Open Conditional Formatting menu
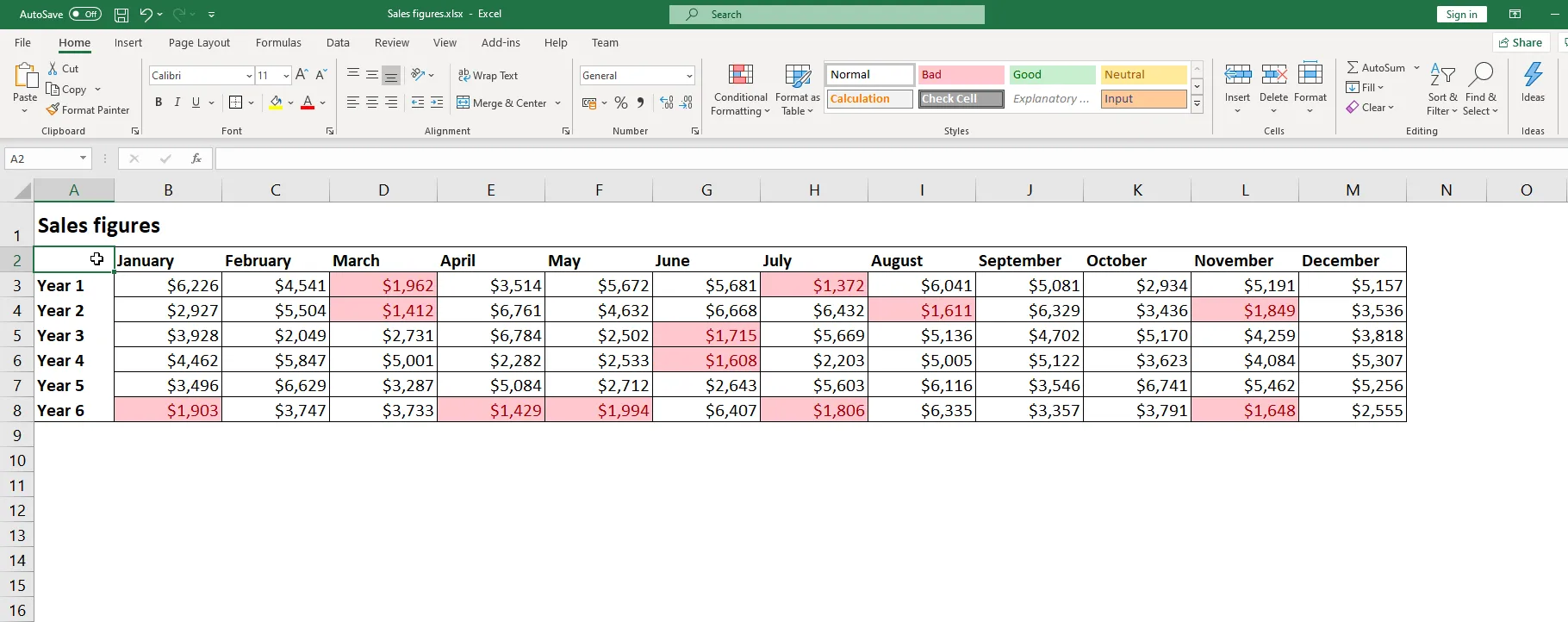Screen dimensions: 1568x622 coord(740,90)
